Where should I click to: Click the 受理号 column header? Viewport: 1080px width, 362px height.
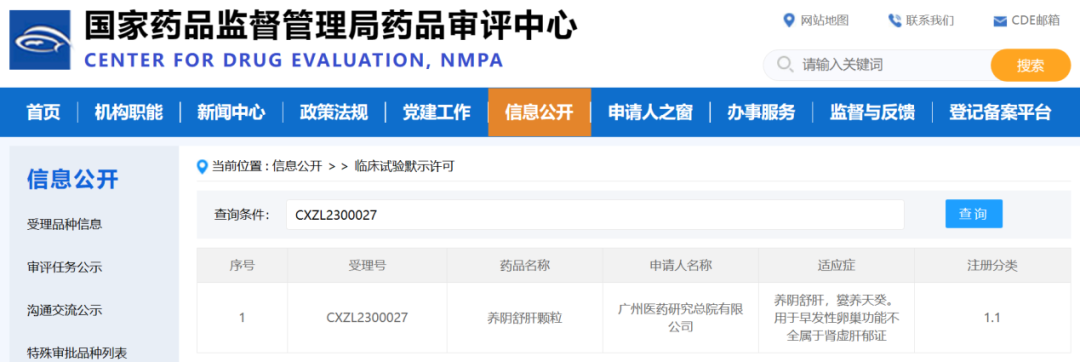367,265
